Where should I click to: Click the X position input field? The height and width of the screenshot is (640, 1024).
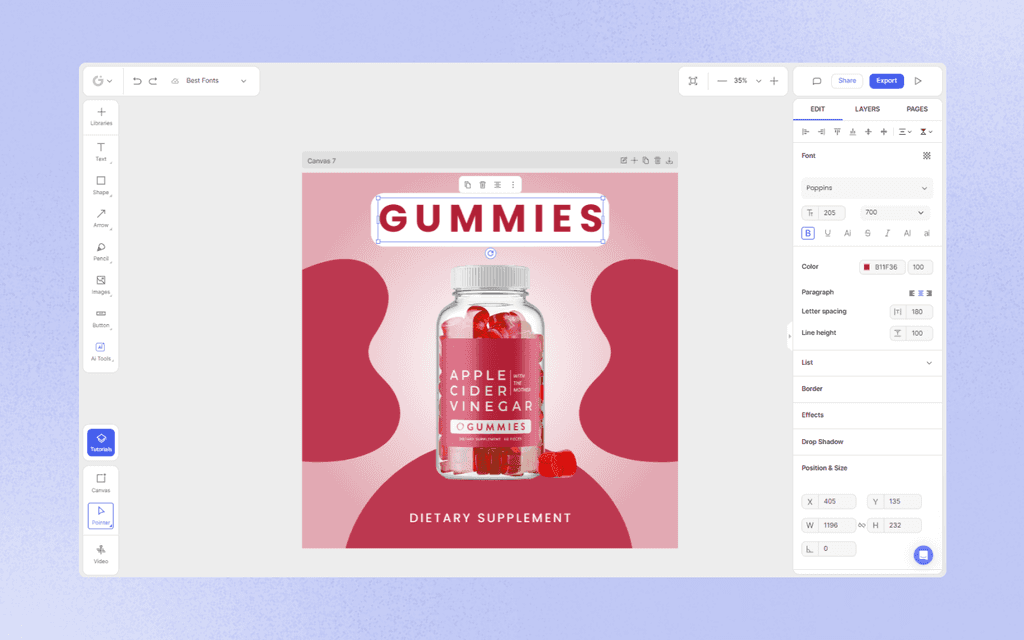pos(835,501)
